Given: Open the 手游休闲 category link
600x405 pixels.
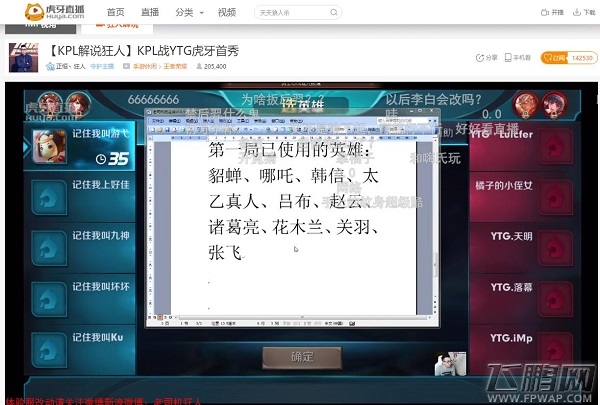Looking at the screenshot, I should (x=145, y=66).
